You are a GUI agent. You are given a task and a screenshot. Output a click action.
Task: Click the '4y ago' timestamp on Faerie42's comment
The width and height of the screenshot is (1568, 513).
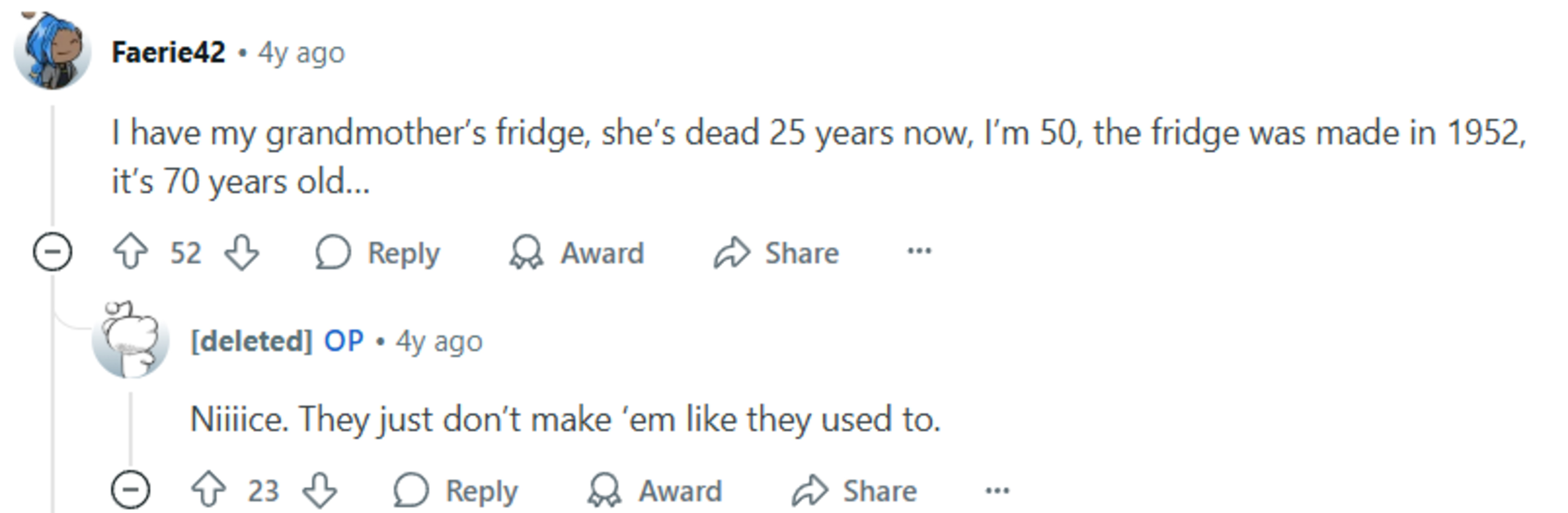301,53
